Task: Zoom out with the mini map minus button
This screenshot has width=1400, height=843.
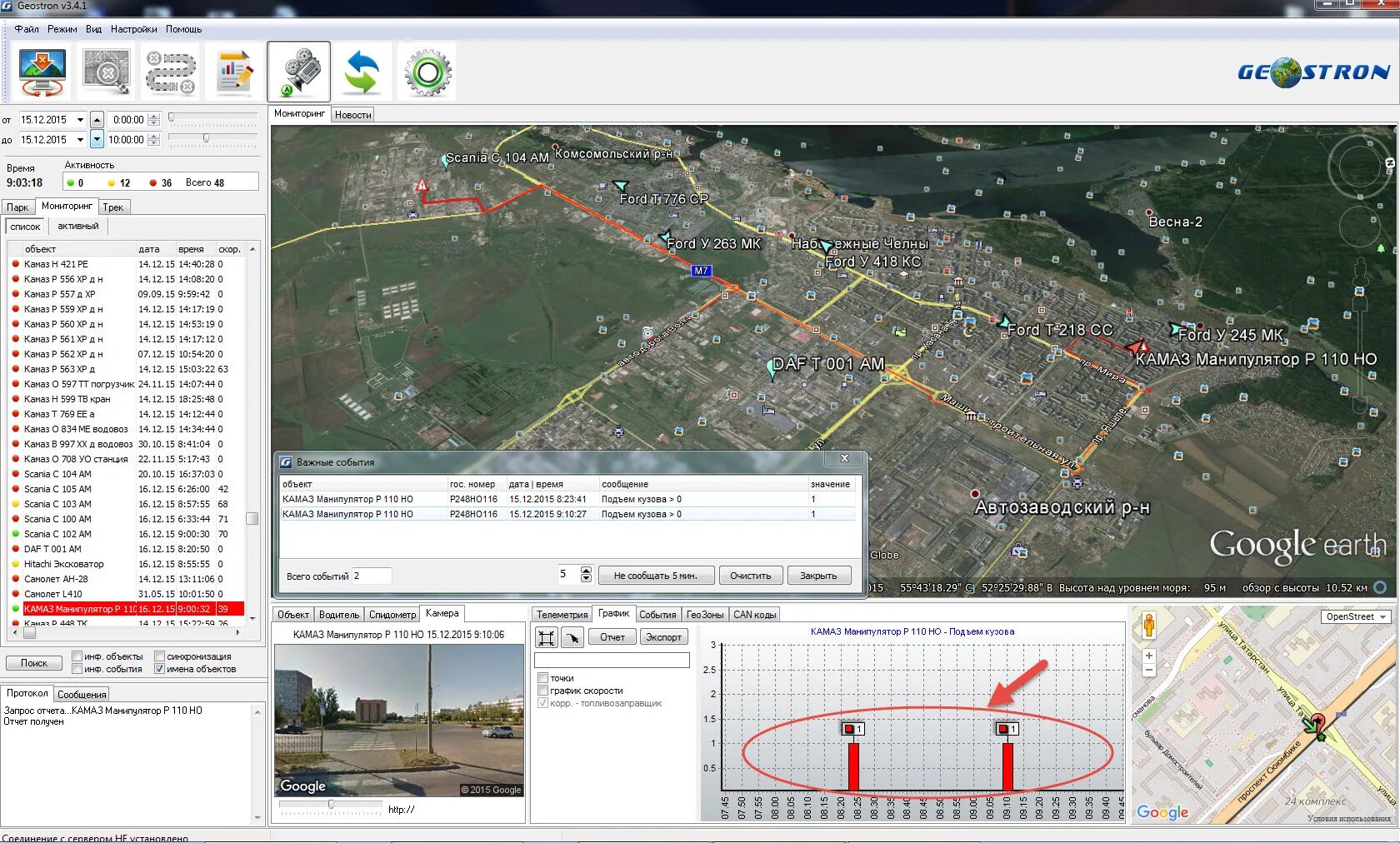Action: (x=1149, y=670)
